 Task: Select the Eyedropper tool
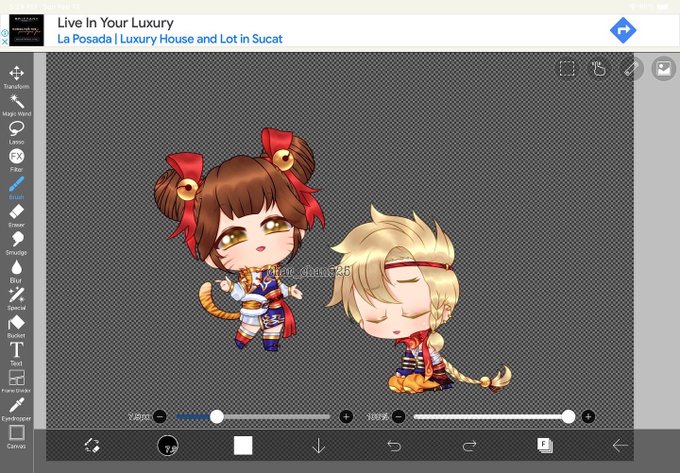[16, 410]
